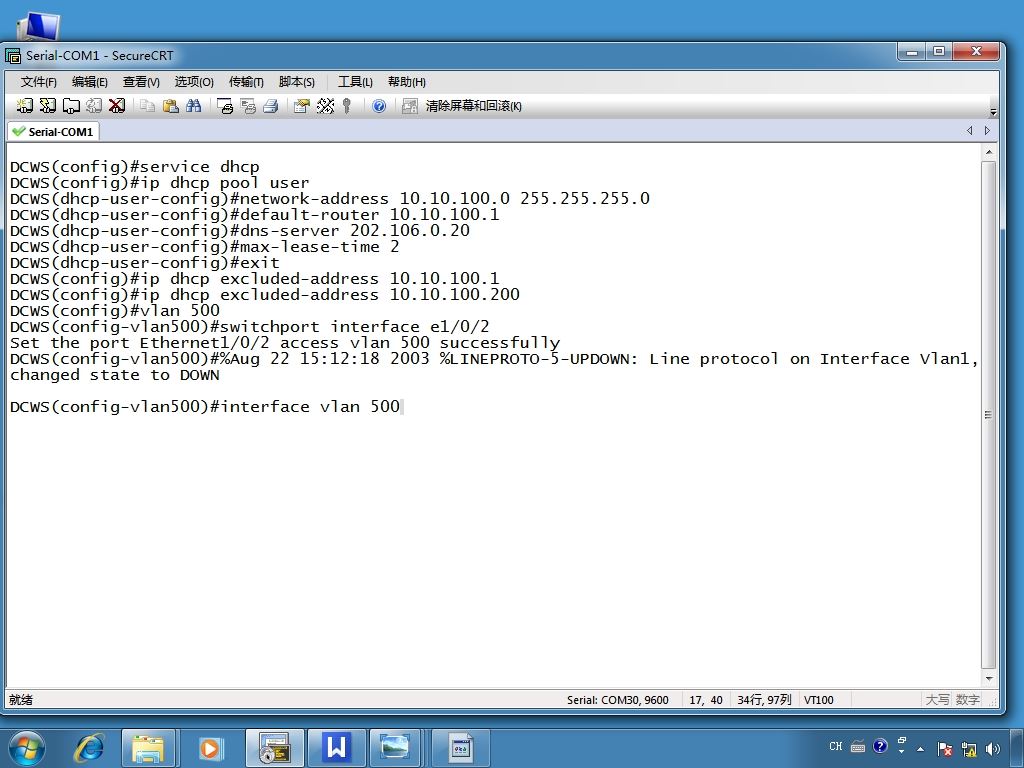Click the 'DCWS(config)#vlan 500' line
The width and height of the screenshot is (1024, 768).
(x=115, y=311)
